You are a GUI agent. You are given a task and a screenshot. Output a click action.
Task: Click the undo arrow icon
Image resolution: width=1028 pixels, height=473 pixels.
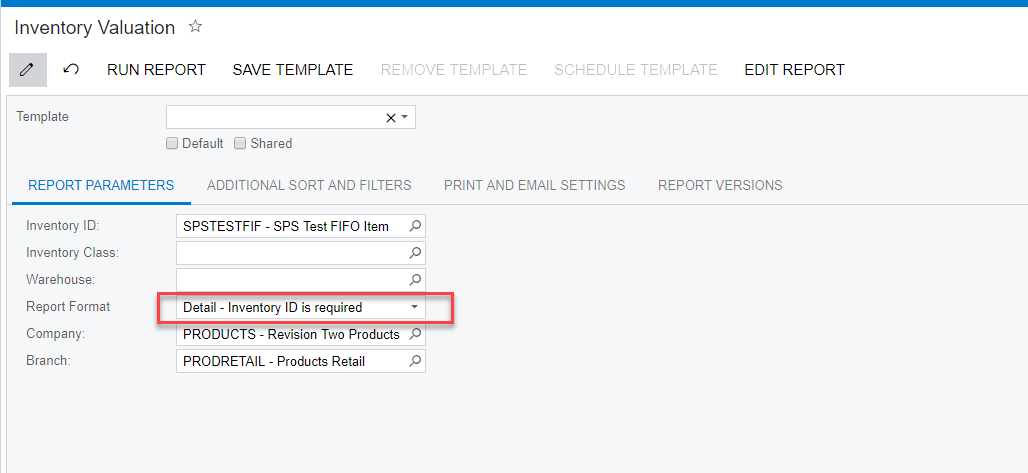[x=71, y=70]
